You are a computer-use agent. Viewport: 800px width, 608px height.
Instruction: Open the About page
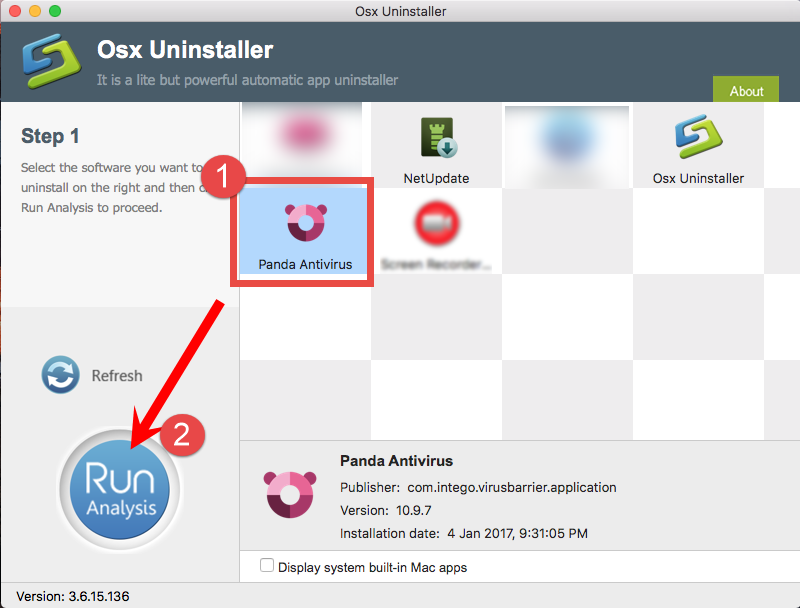click(x=746, y=90)
